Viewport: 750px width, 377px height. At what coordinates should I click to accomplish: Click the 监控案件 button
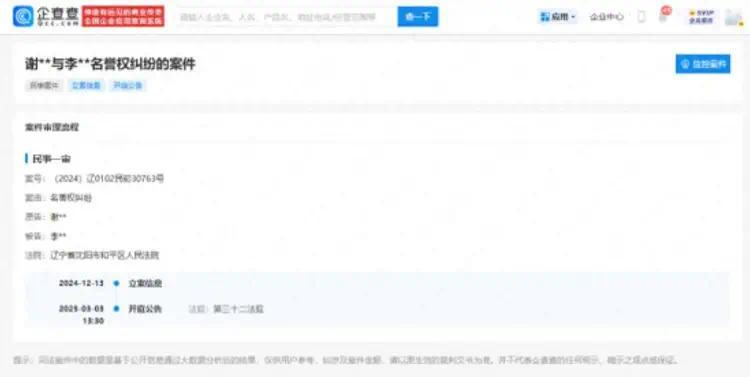703,64
